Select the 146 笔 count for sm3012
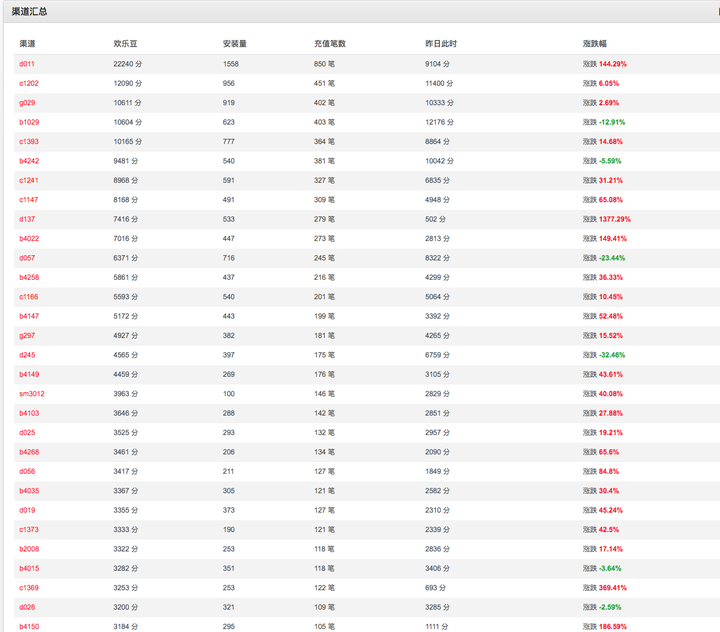 coord(324,394)
